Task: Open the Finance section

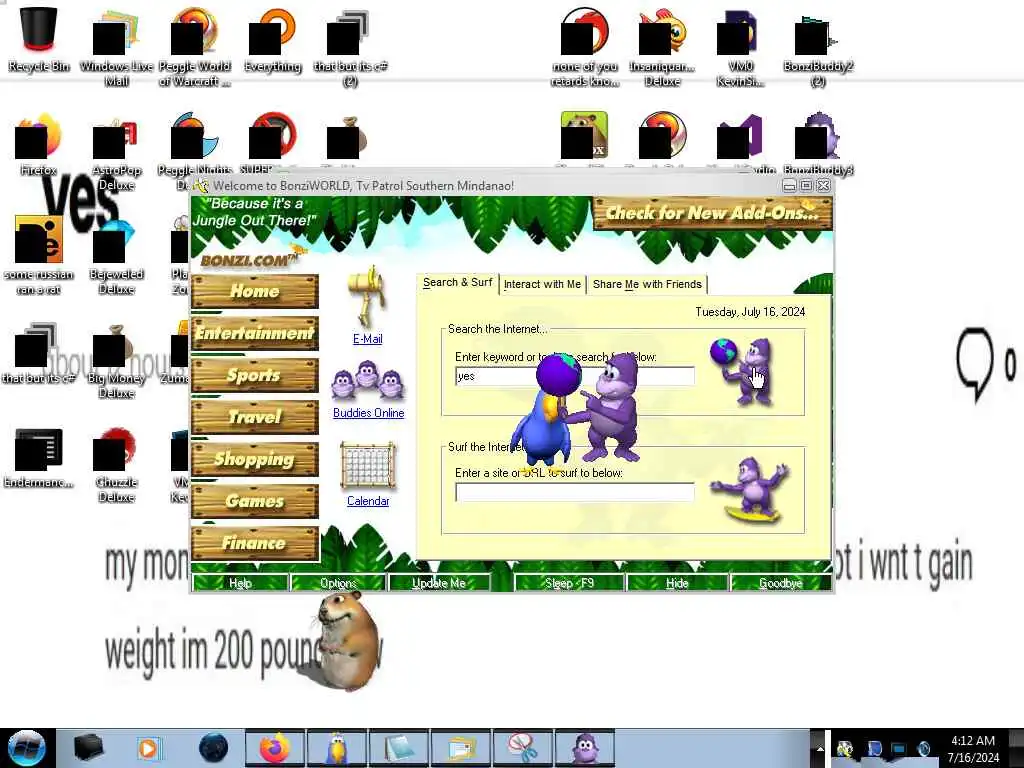Action: coord(255,543)
